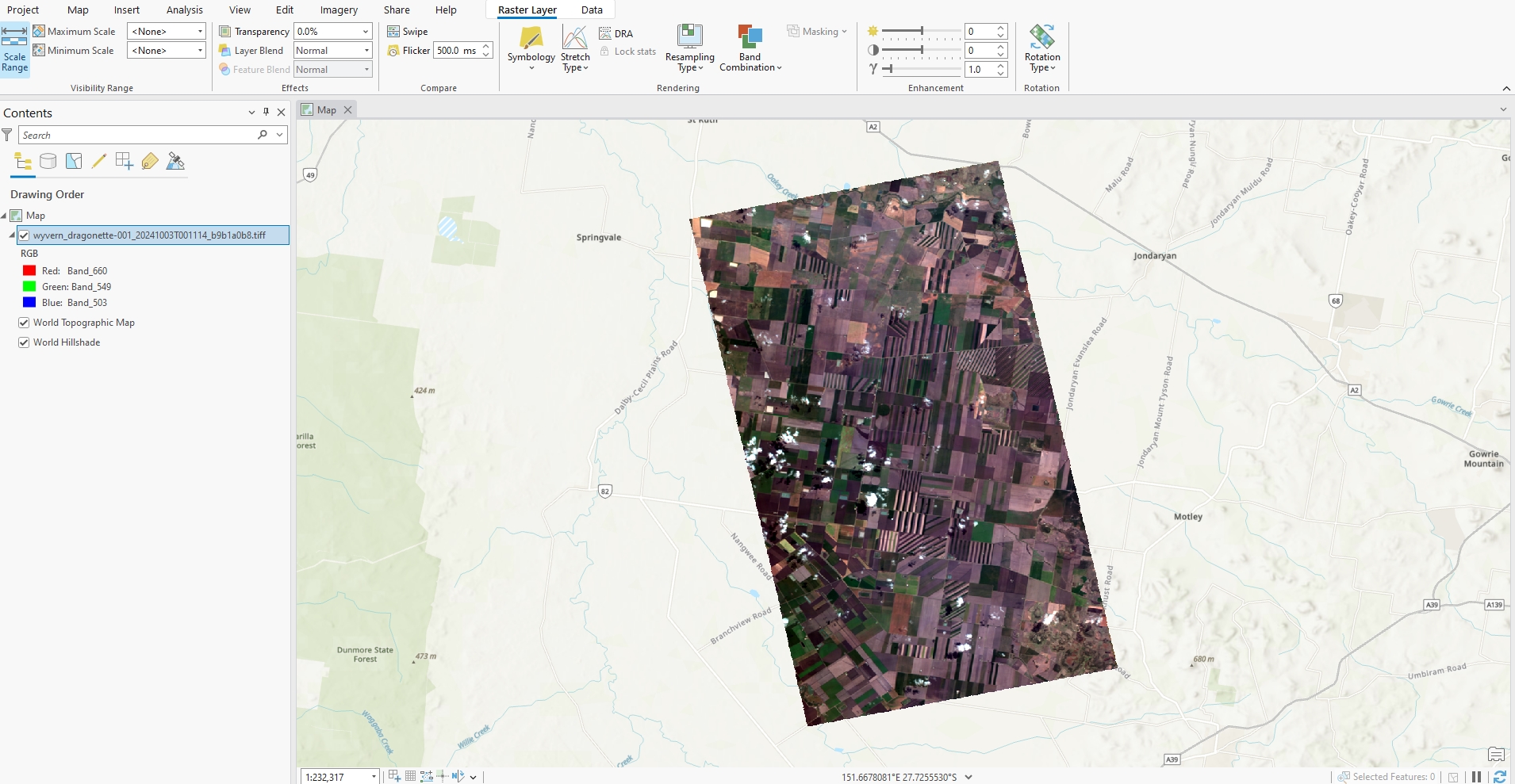
Task: Expand the Layer Blend mode dropdown
Action: pos(366,51)
